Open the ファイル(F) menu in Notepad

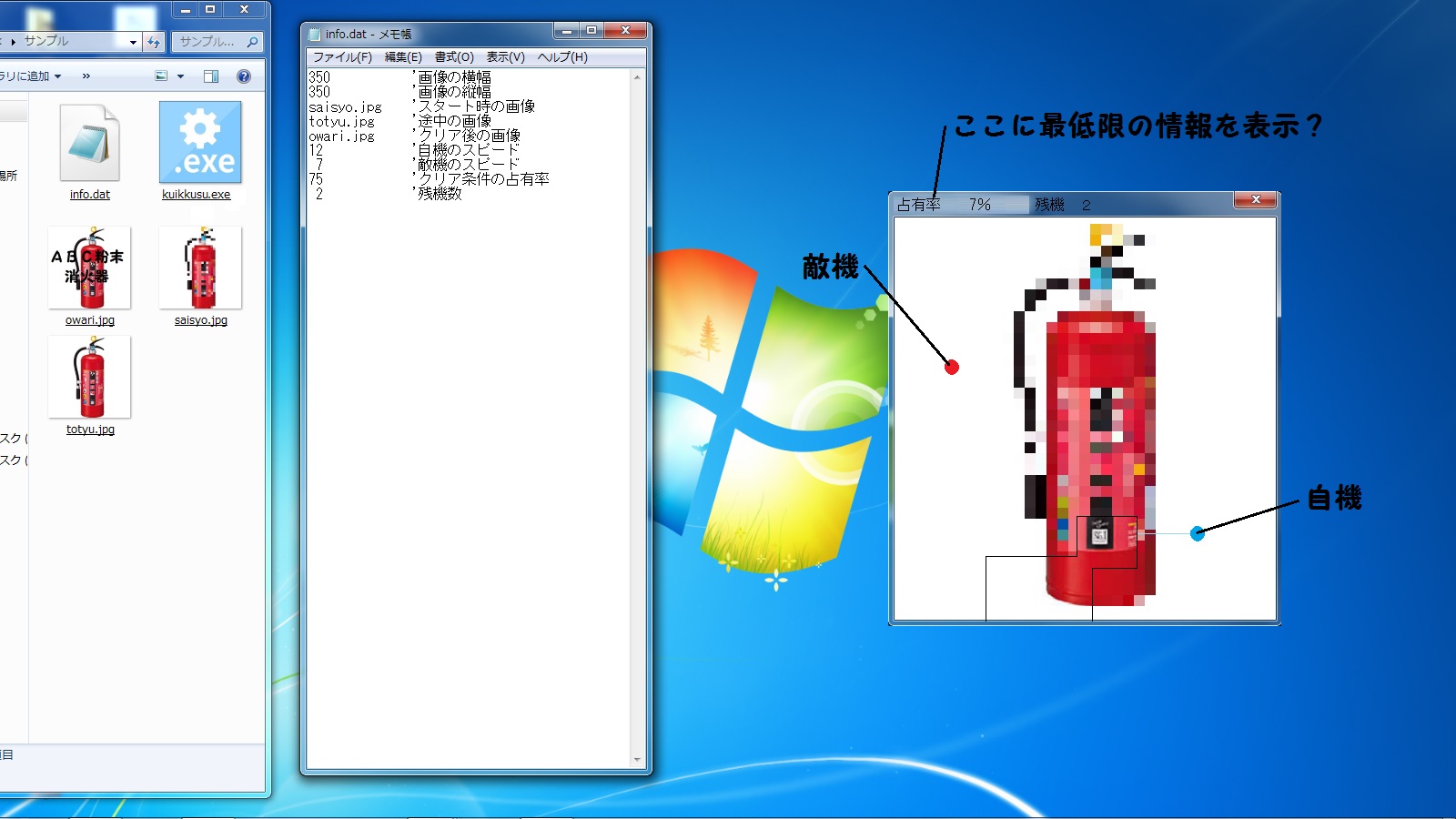coord(342,56)
